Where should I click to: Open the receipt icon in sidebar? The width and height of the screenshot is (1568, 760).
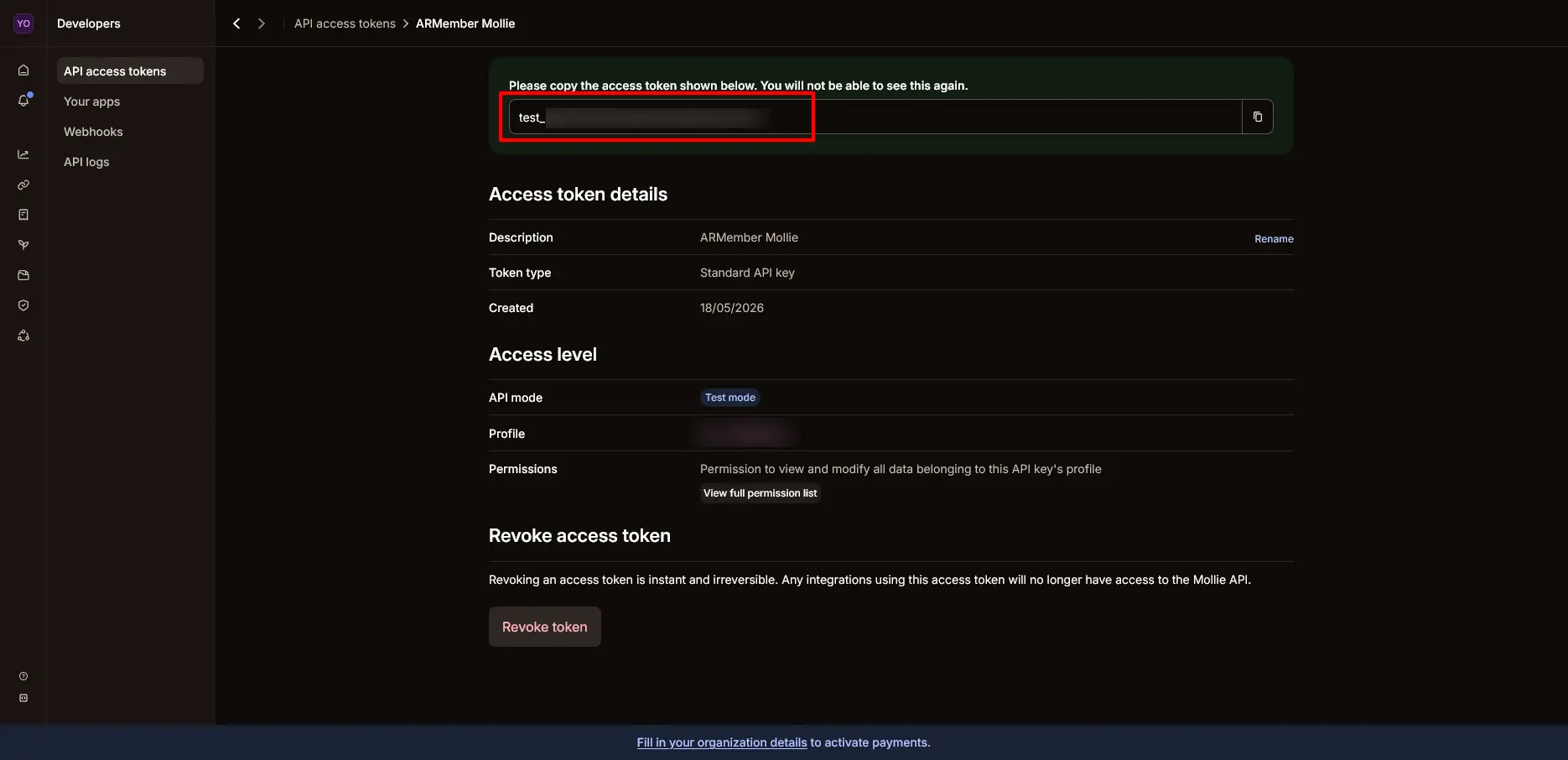pos(23,215)
